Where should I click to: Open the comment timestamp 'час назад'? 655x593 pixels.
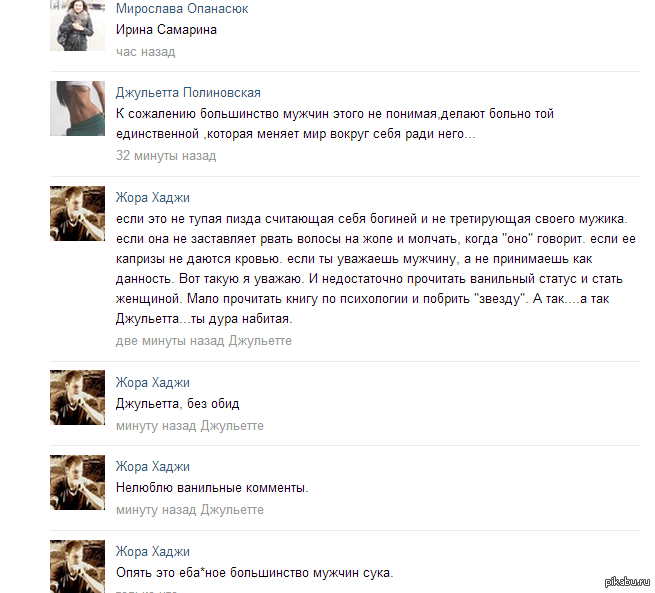(145, 52)
